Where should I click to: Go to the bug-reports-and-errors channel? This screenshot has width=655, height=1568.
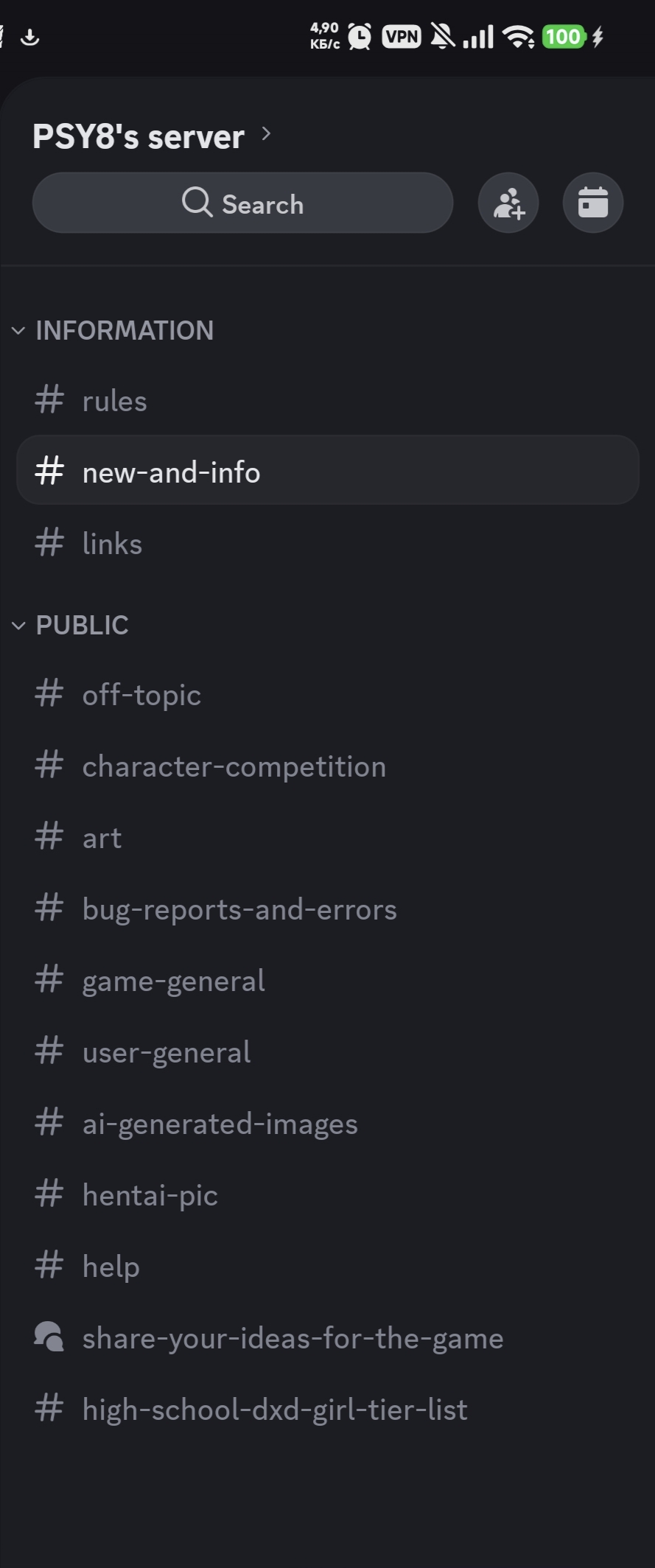pos(328,909)
